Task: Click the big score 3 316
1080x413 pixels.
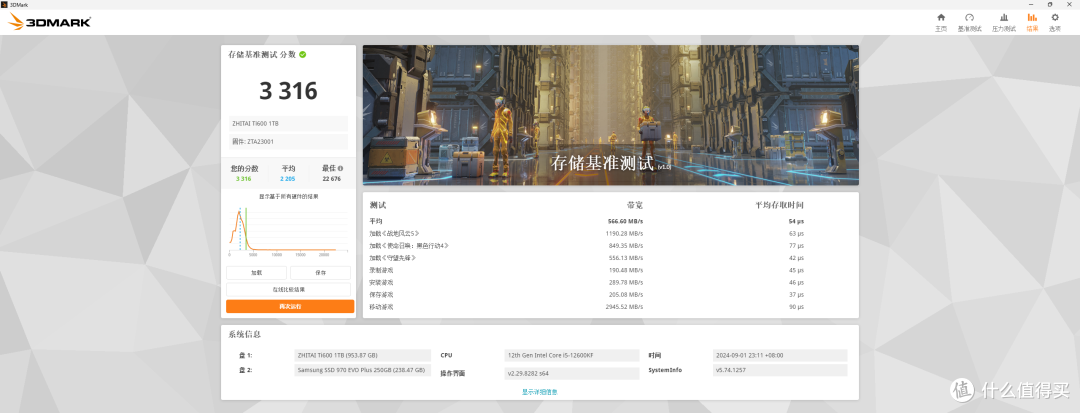Action: (289, 90)
